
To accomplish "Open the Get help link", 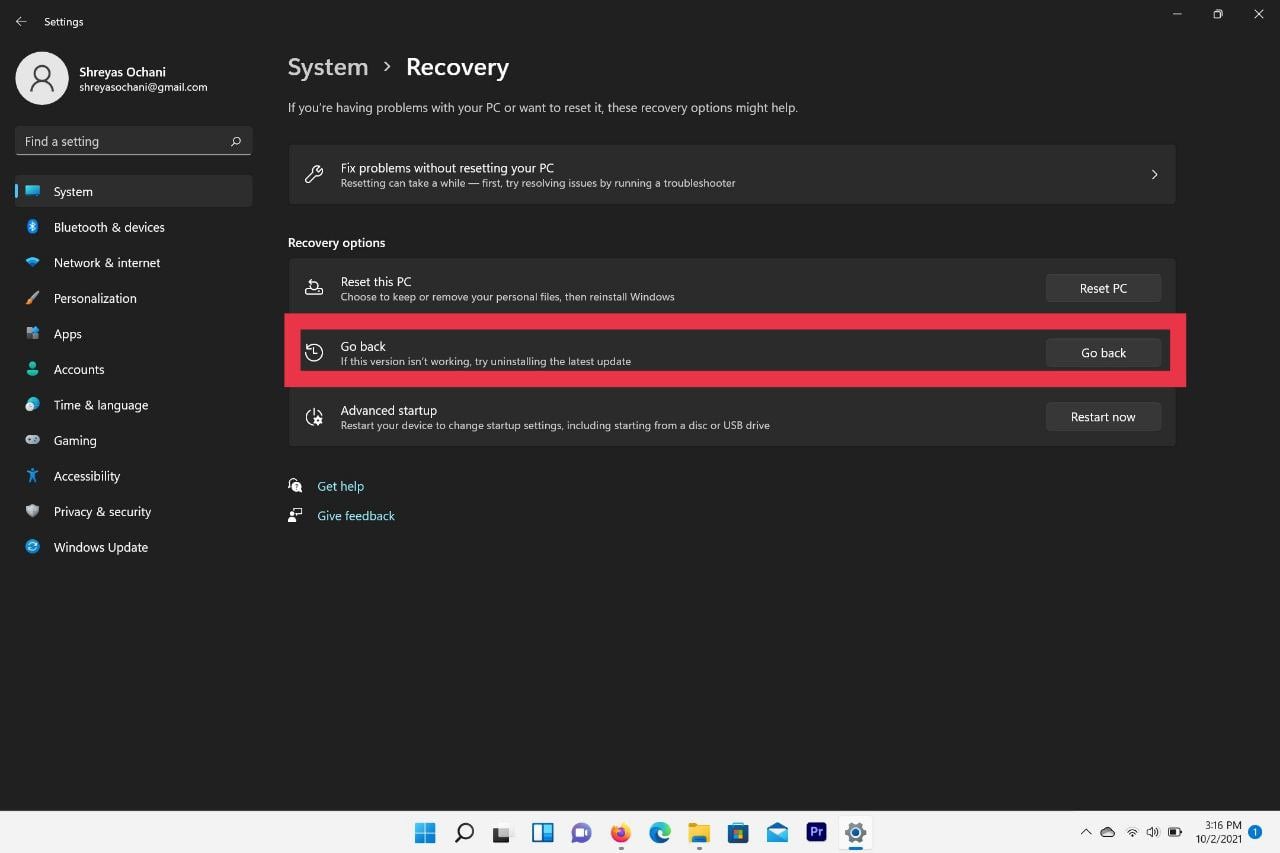I will click(x=340, y=486).
